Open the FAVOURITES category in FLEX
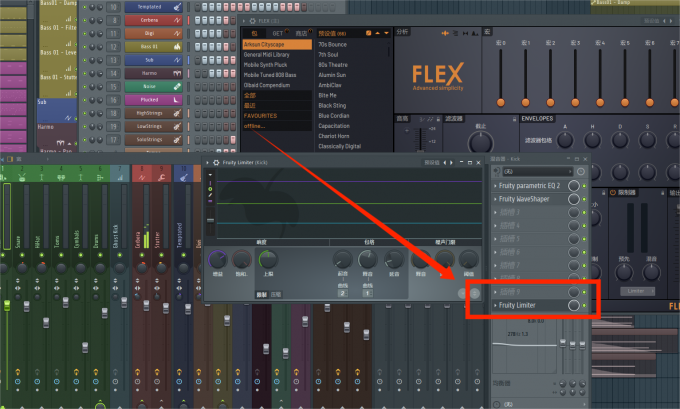This screenshot has height=409, width=680. pyautogui.click(x=277, y=116)
